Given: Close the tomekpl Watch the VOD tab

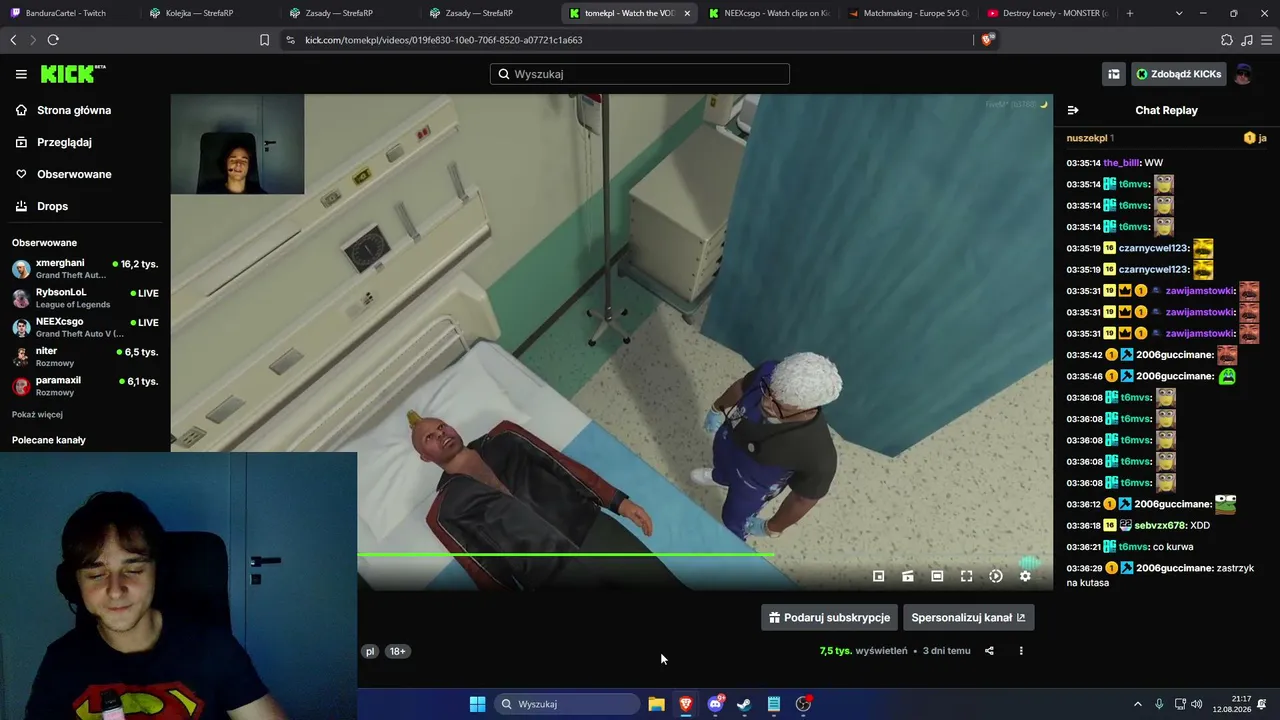Looking at the screenshot, I should 687,13.
